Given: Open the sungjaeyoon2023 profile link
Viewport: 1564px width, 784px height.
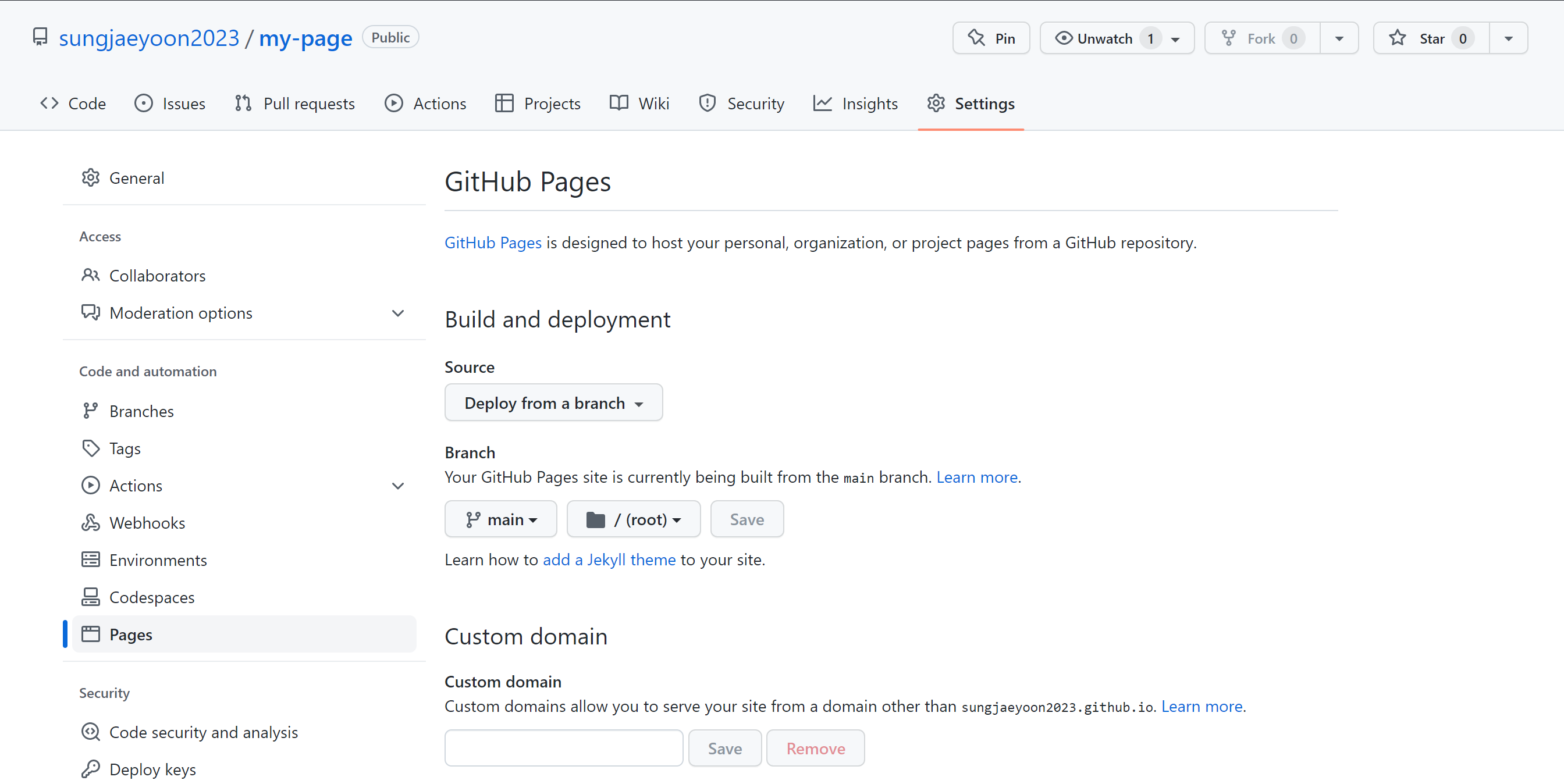Looking at the screenshot, I should [x=149, y=38].
